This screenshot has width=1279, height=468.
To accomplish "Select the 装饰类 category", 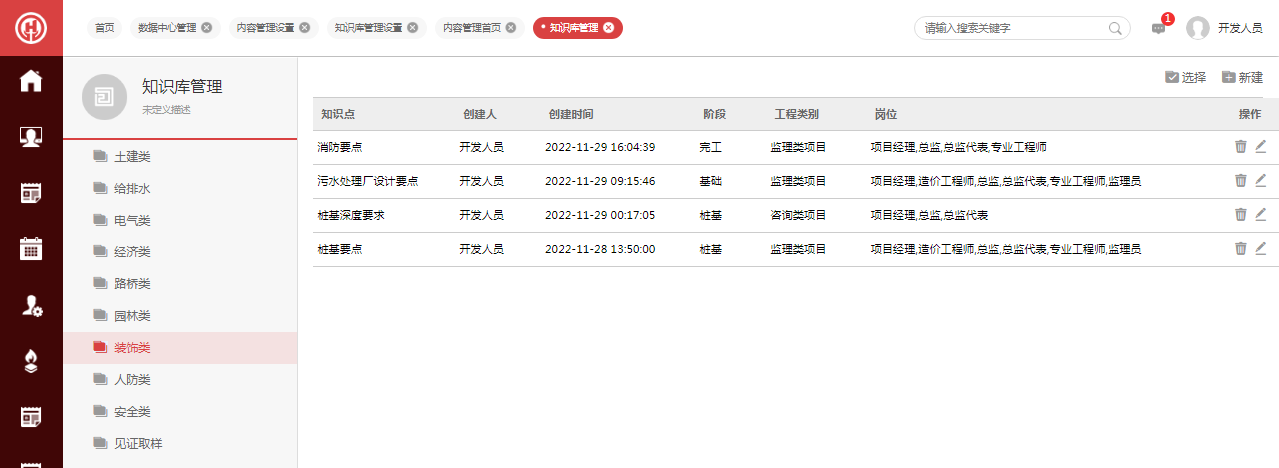I will tap(180, 348).
